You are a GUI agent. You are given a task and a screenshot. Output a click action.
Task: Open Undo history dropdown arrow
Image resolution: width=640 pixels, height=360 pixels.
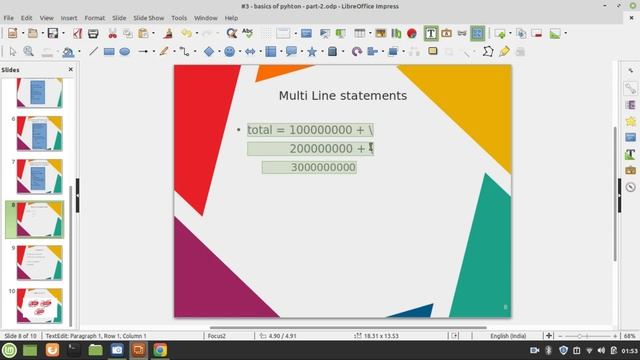tap(196, 33)
